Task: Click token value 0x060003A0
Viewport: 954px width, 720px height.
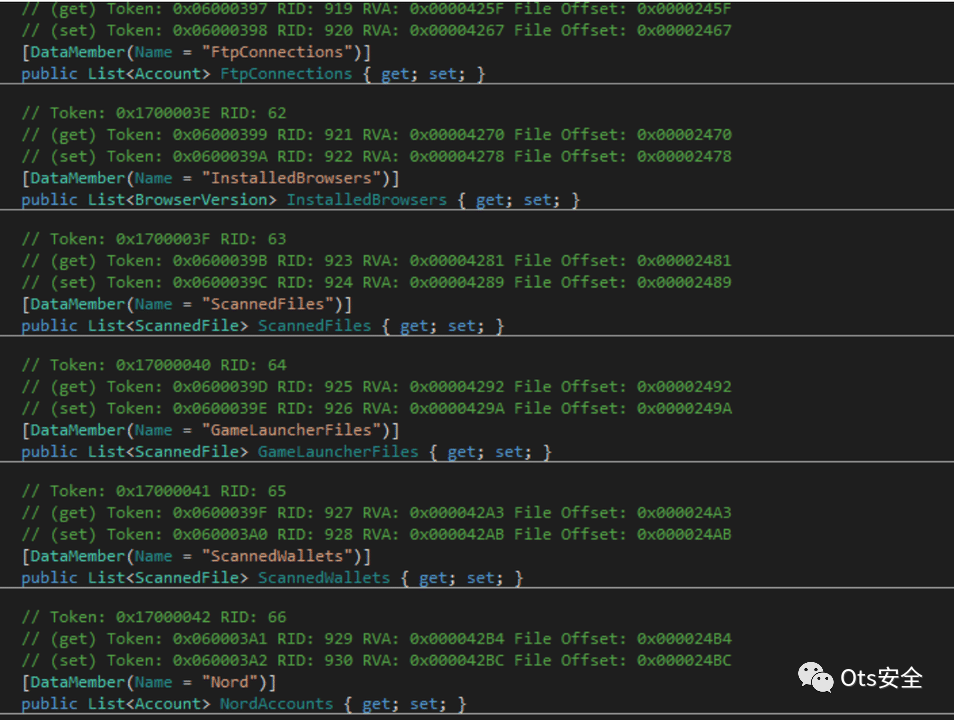Action: [x=220, y=534]
